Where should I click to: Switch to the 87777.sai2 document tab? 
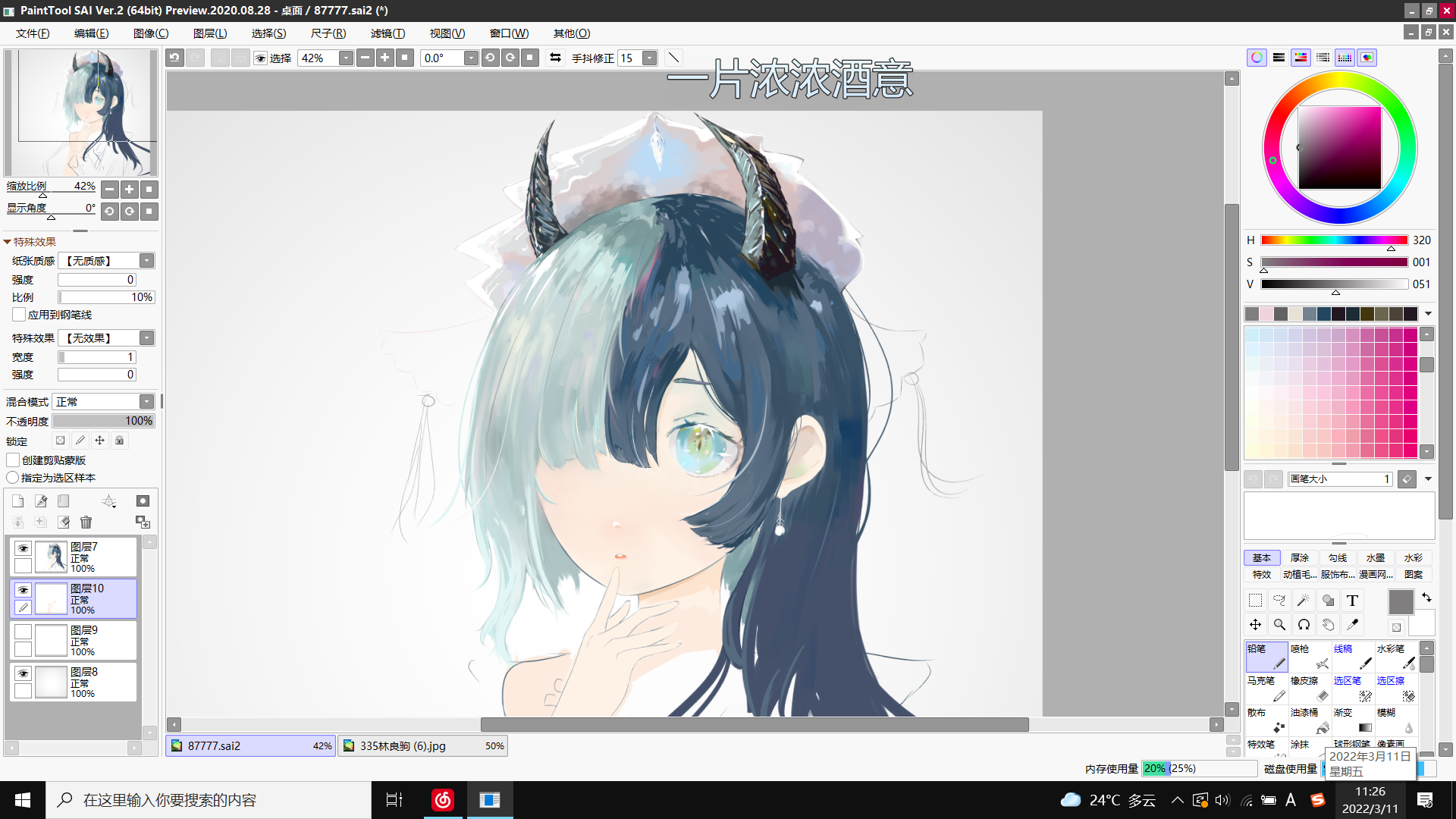[x=251, y=746]
